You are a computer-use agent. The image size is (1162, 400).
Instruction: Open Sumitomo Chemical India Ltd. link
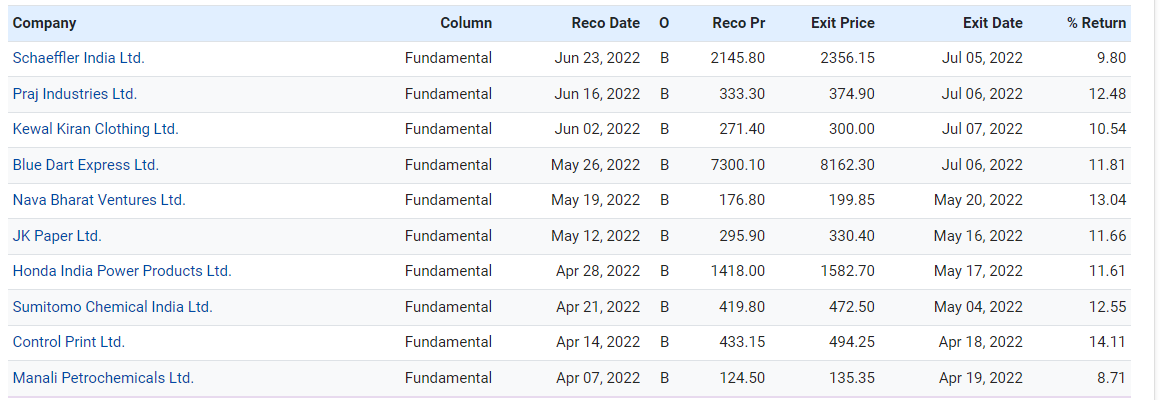pos(112,307)
